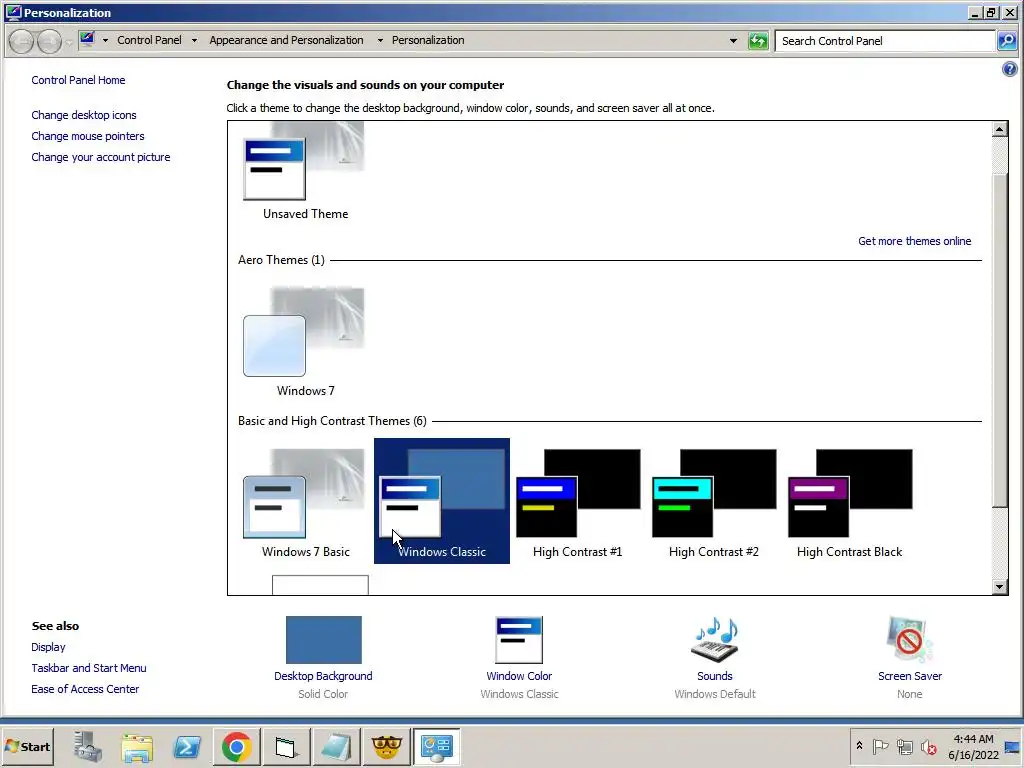Viewport: 1024px width, 768px height.
Task: Open Change desktop icons link
Action: click(84, 115)
